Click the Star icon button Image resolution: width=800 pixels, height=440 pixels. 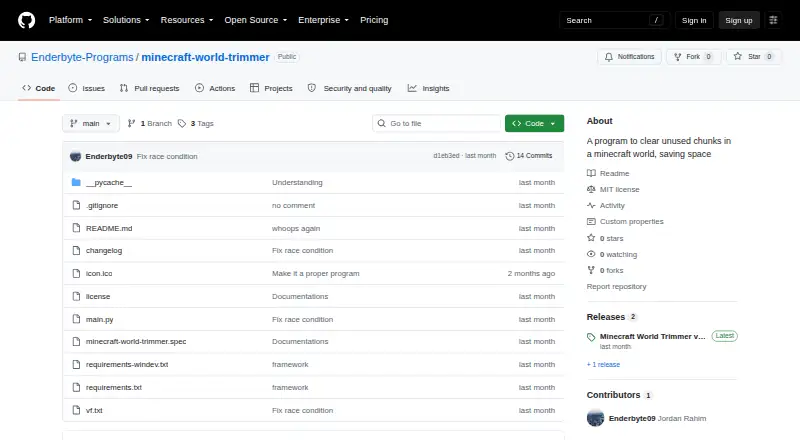[x=738, y=57]
